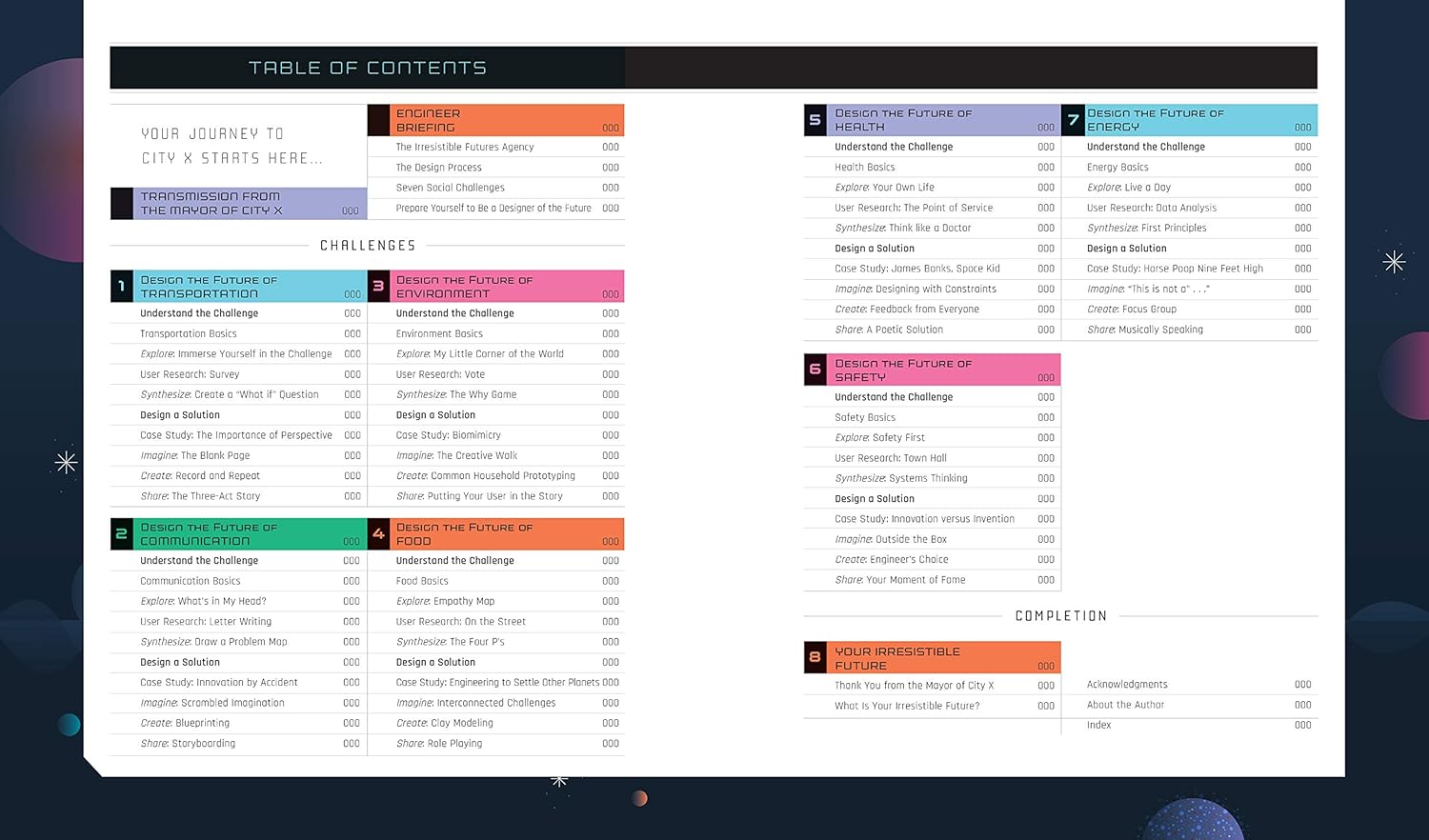Select the chapter 7 number badge
The height and width of the screenshot is (840, 1429).
(x=1073, y=120)
